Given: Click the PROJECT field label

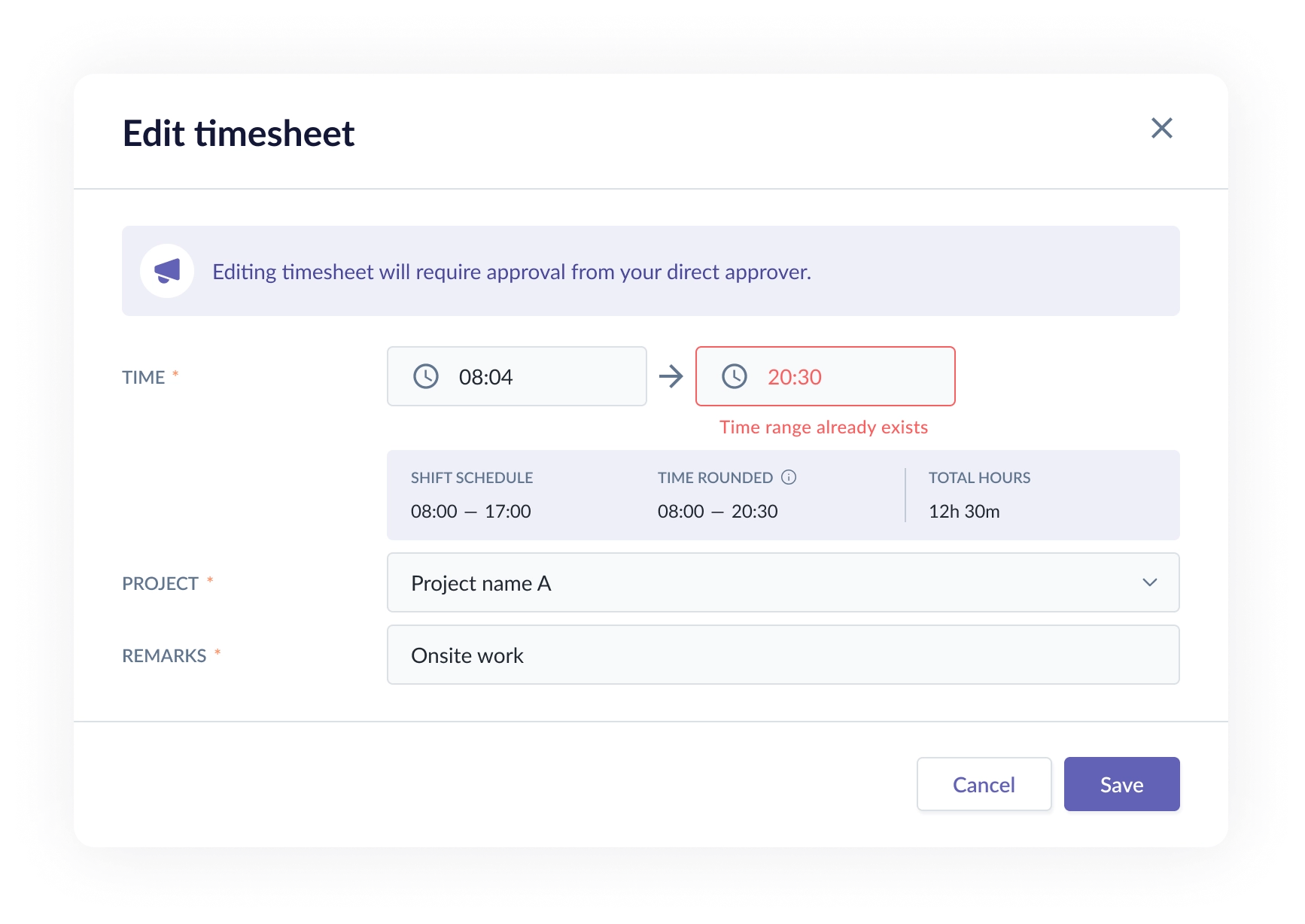Looking at the screenshot, I should 160,583.
